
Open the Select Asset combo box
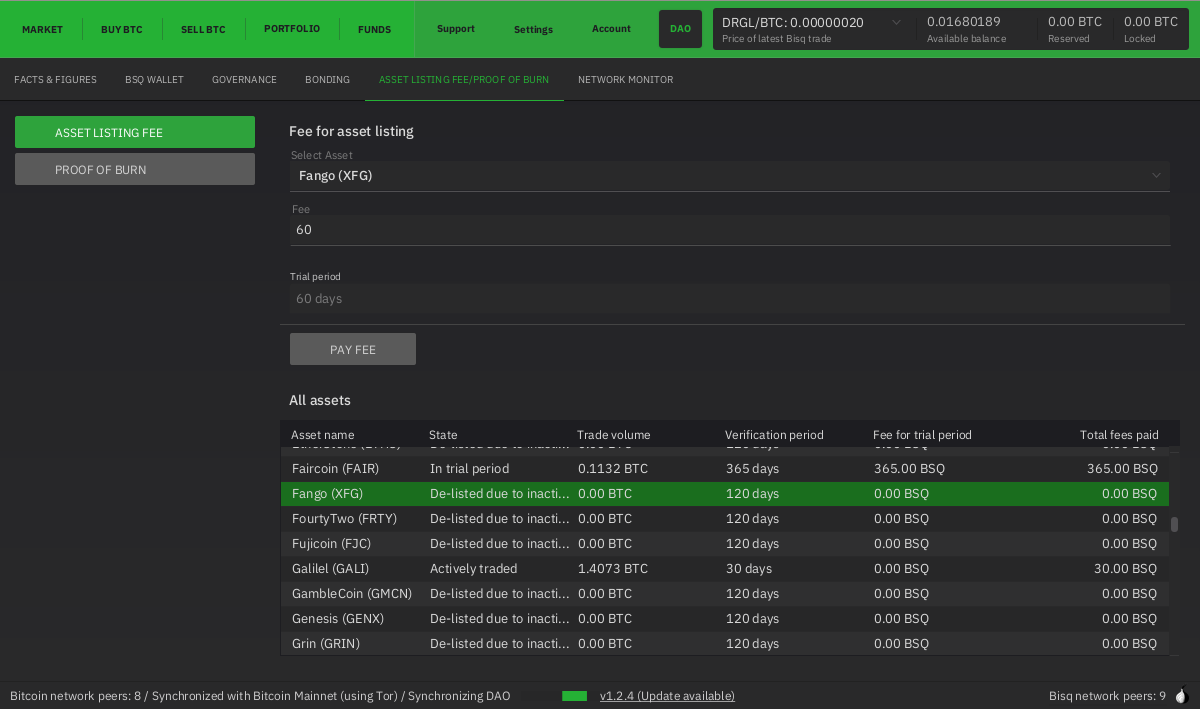[730, 176]
